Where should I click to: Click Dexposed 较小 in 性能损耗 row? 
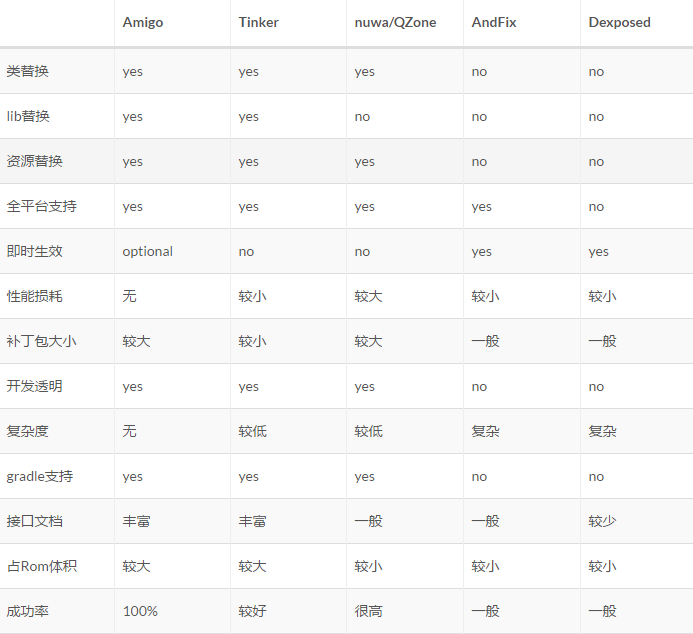[x=602, y=296]
